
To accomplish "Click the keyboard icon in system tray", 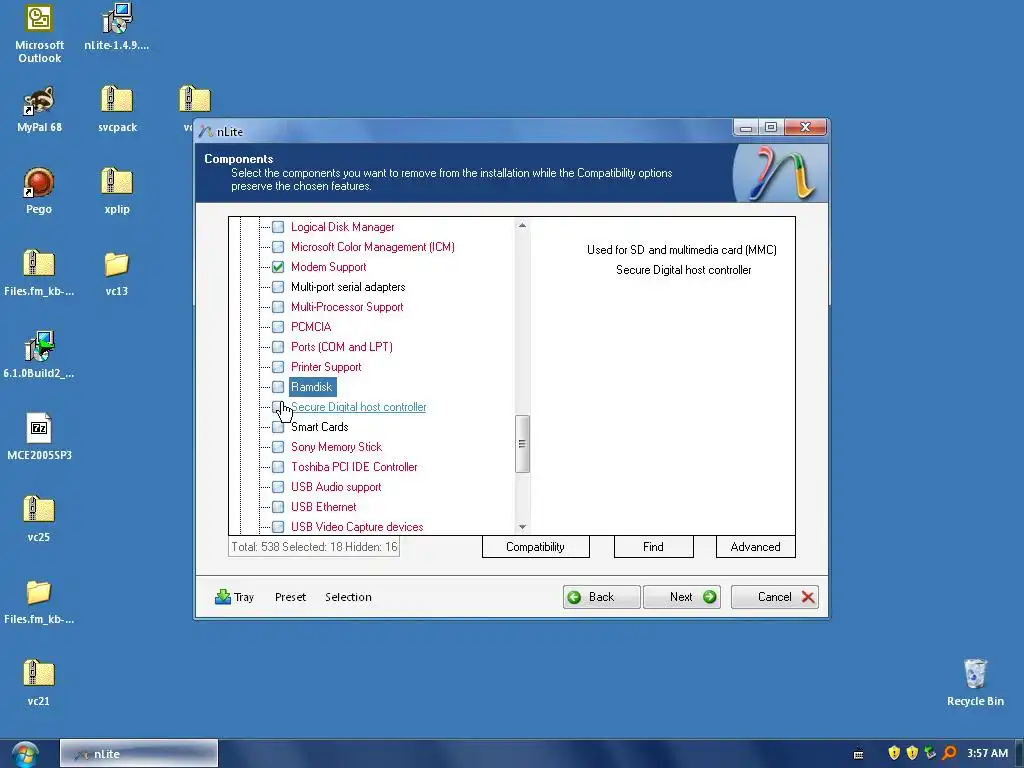I will click(859, 754).
